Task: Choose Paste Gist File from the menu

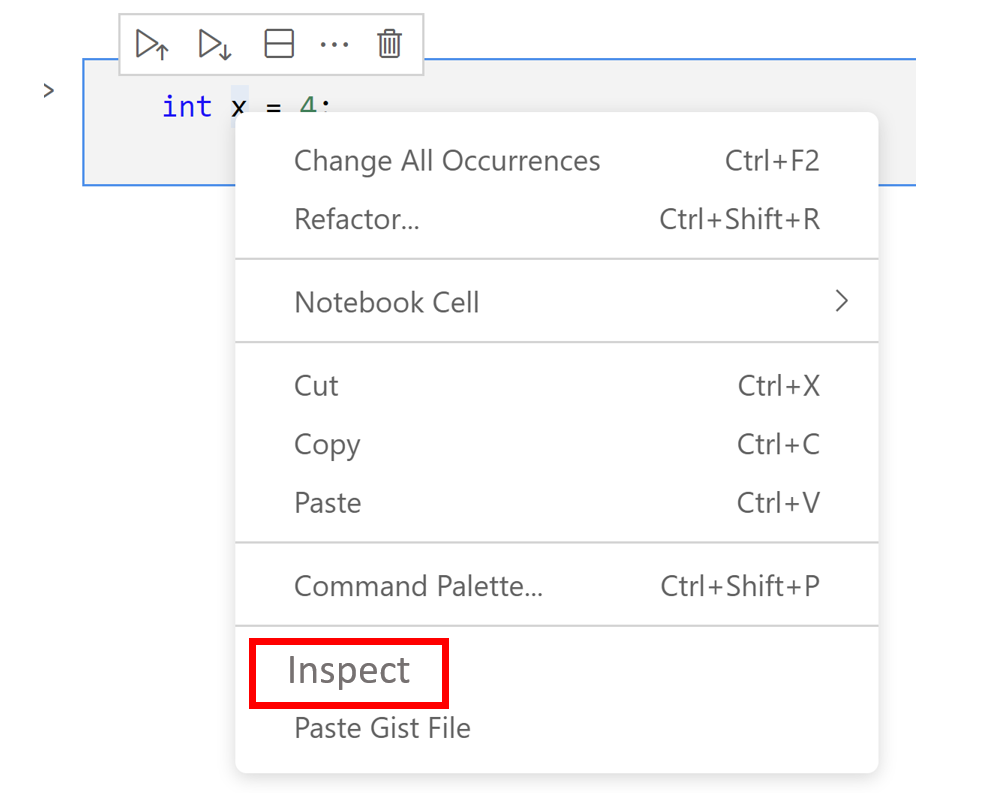Action: click(381, 728)
